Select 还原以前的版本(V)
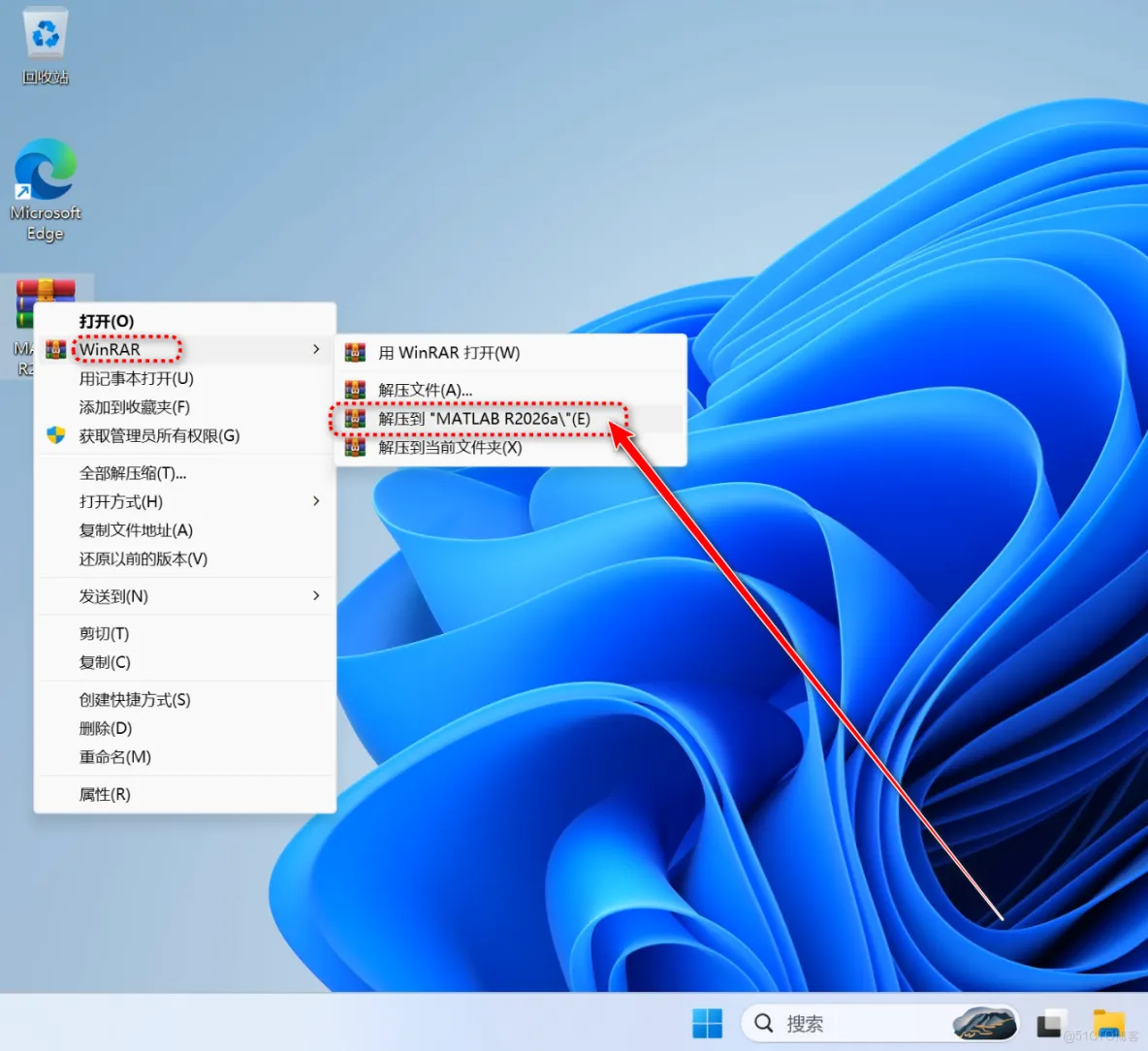Viewport: 1148px width, 1051px height. [x=185, y=558]
